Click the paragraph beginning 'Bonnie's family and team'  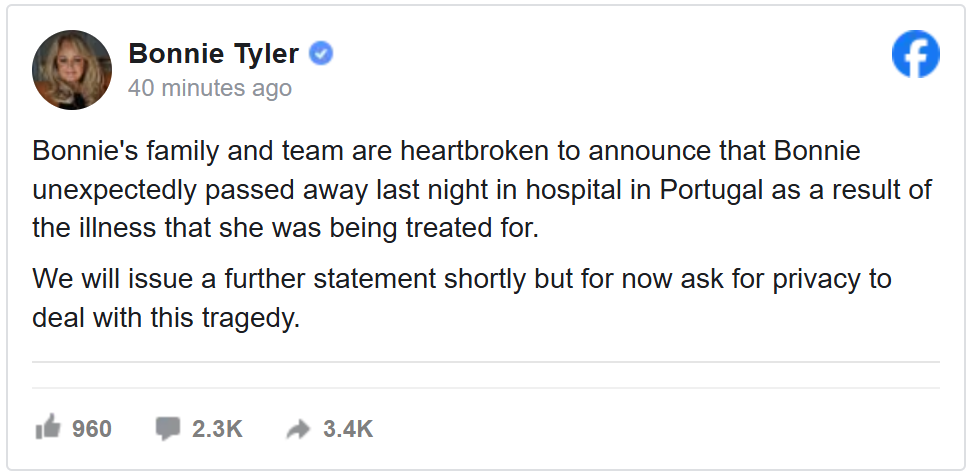tap(482, 190)
